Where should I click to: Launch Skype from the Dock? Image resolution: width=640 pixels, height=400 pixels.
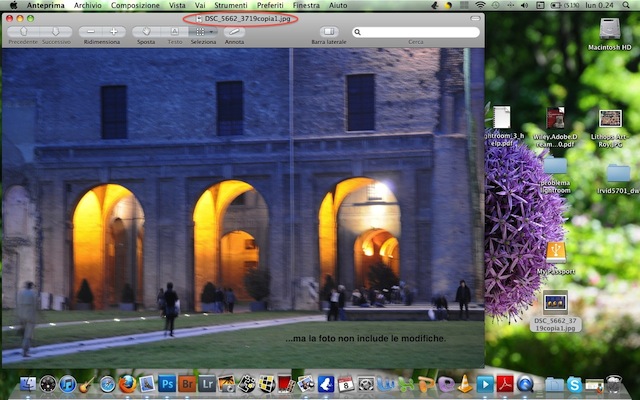click(x=574, y=384)
